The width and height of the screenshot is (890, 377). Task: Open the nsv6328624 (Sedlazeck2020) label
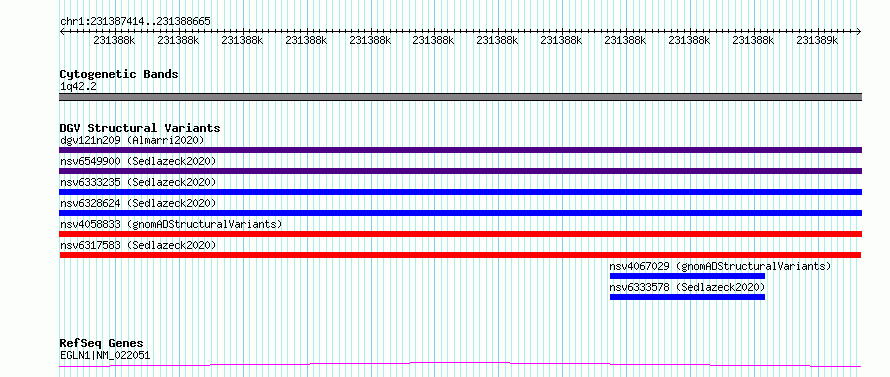tap(138, 203)
